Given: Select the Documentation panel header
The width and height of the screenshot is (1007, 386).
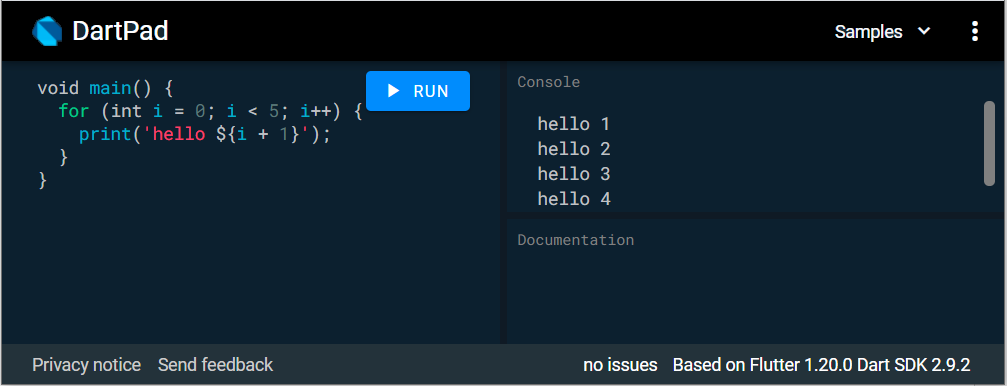Looking at the screenshot, I should point(575,240).
